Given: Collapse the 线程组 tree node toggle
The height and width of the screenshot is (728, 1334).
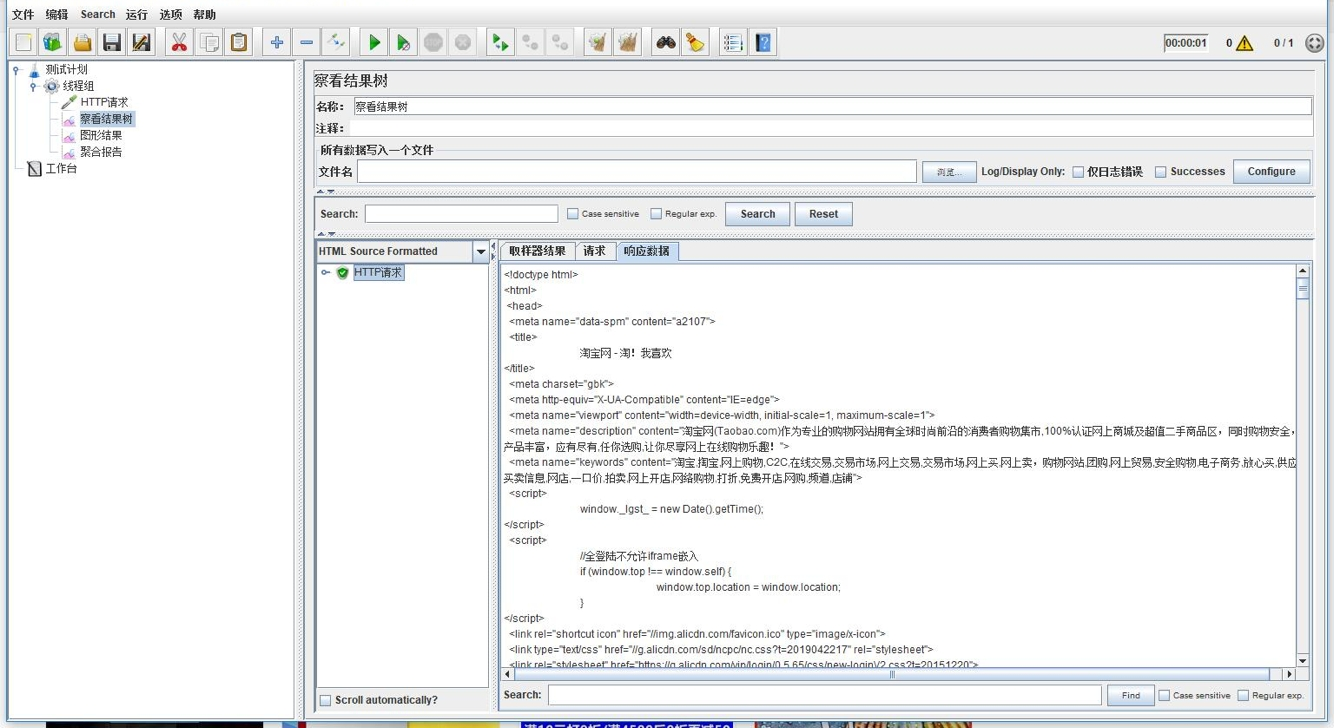Looking at the screenshot, I should pyautogui.click(x=33, y=87).
